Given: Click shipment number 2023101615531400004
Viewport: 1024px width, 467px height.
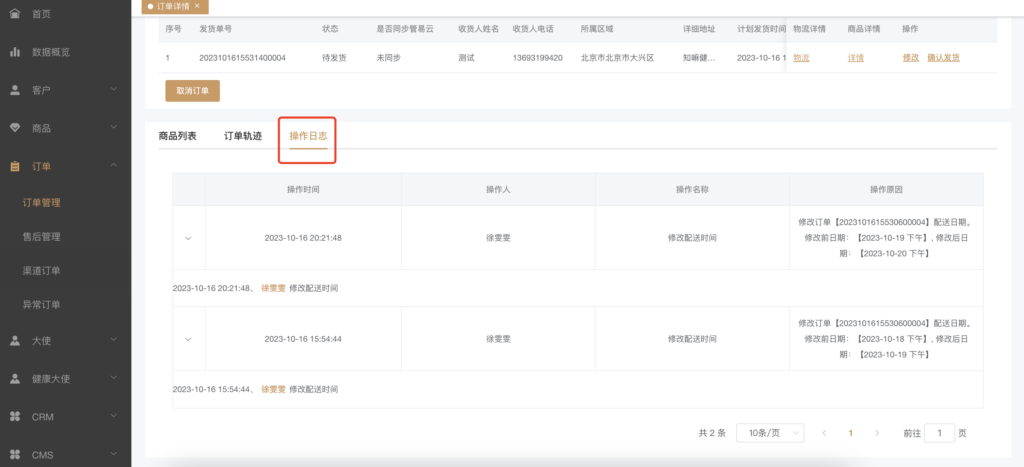Looking at the screenshot, I should (x=242, y=58).
